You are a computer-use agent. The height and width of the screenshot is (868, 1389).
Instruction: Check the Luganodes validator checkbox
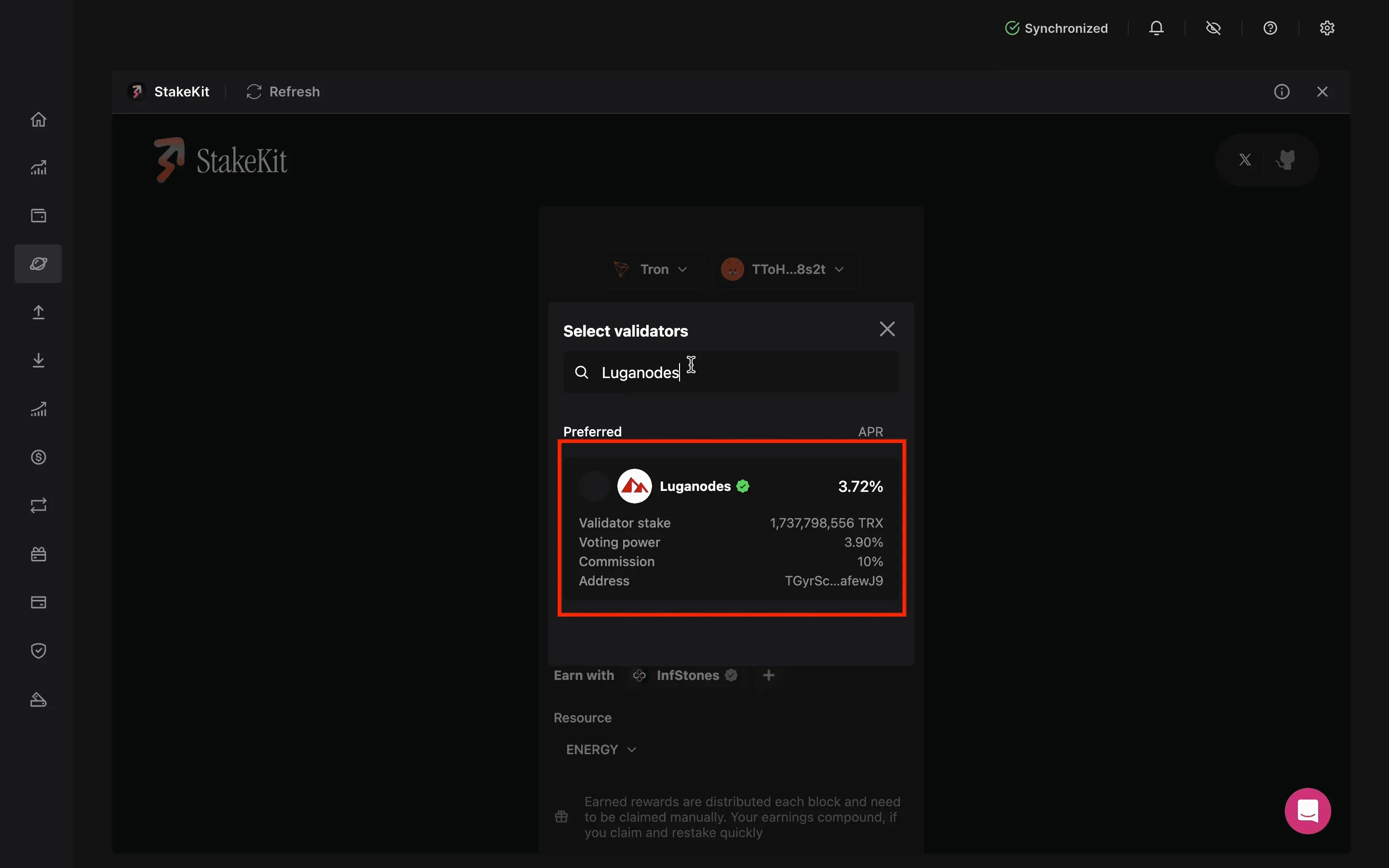click(594, 486)
